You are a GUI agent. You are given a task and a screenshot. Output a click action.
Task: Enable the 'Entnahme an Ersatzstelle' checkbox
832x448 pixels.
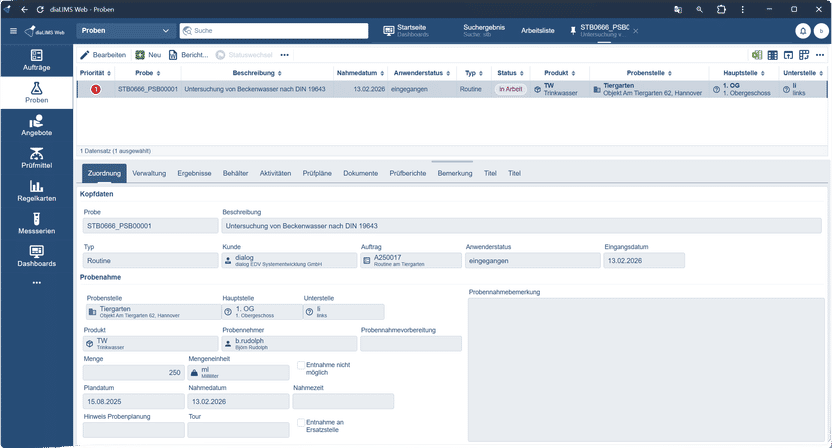(x=301, y=423)
